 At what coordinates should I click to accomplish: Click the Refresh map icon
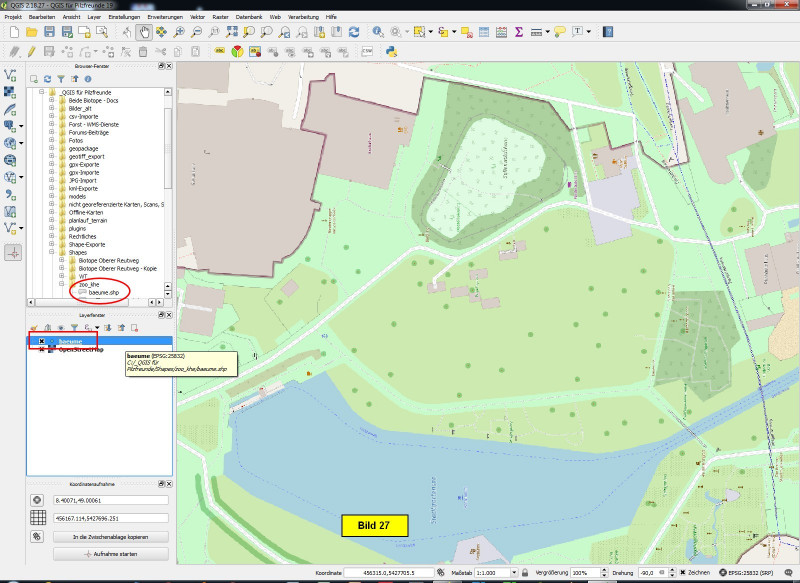(x=353, y=32)
